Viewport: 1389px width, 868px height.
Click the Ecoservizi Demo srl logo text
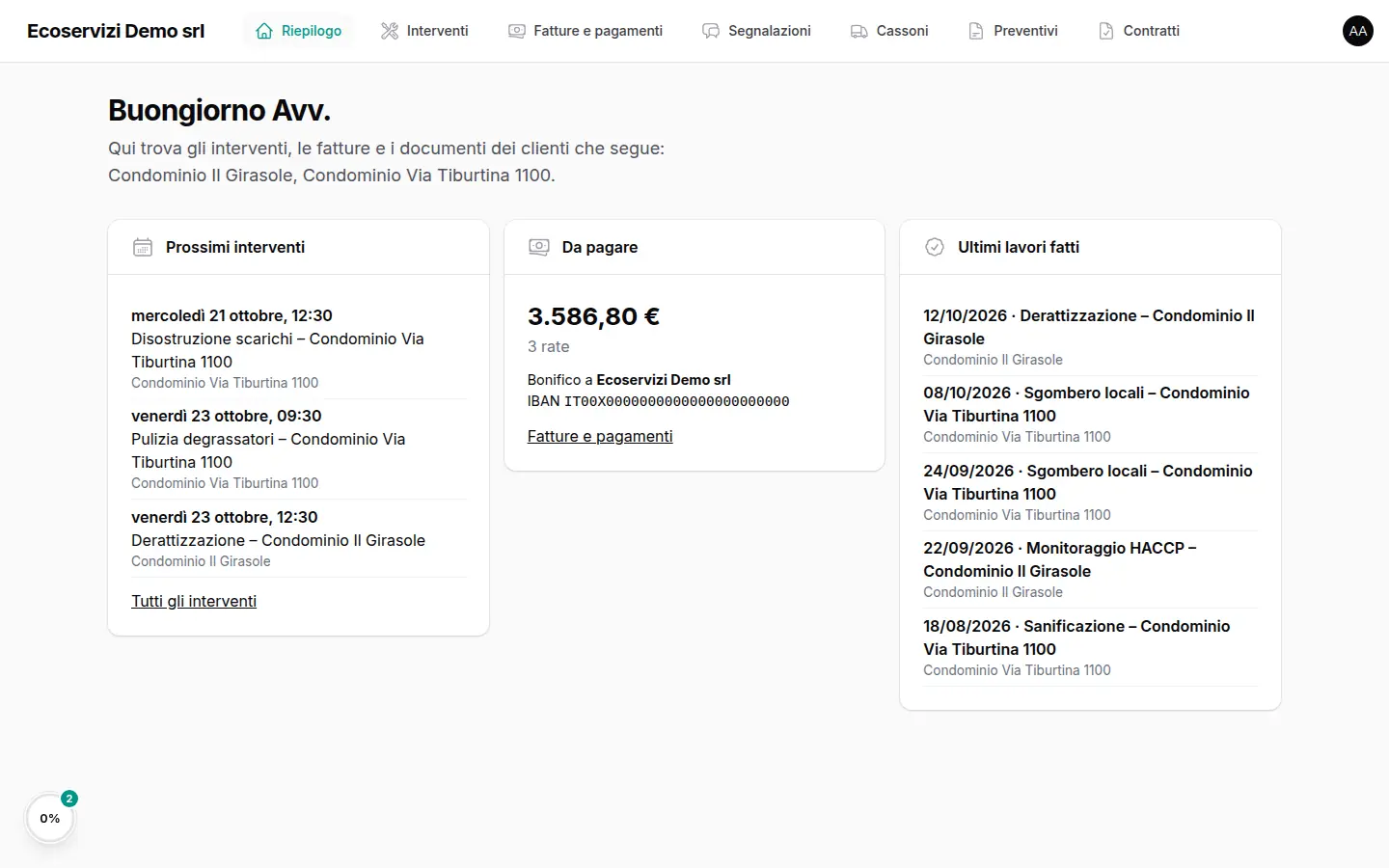(x=116, y=31)
